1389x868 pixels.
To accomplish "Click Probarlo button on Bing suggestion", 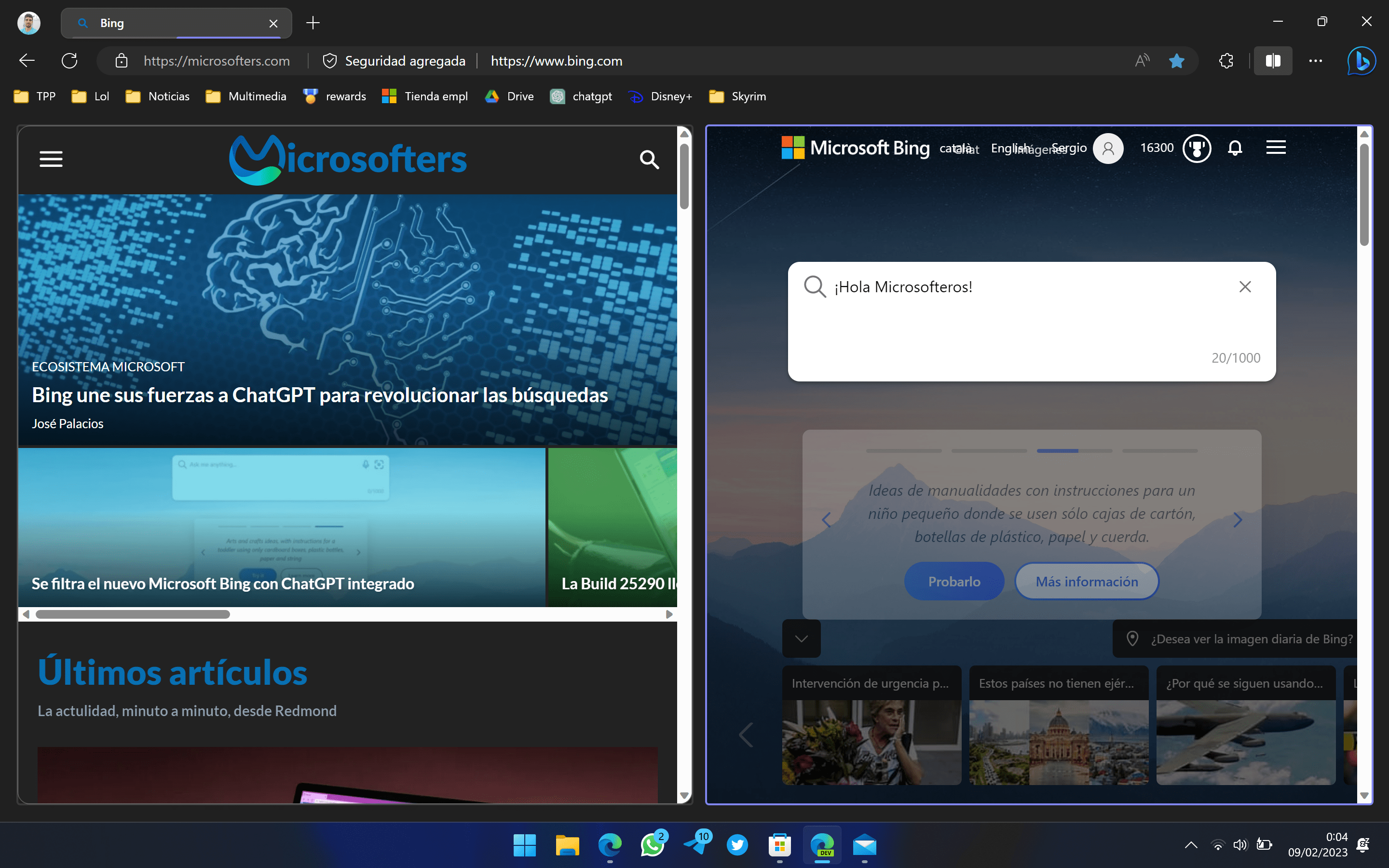I will click(954, 581).
